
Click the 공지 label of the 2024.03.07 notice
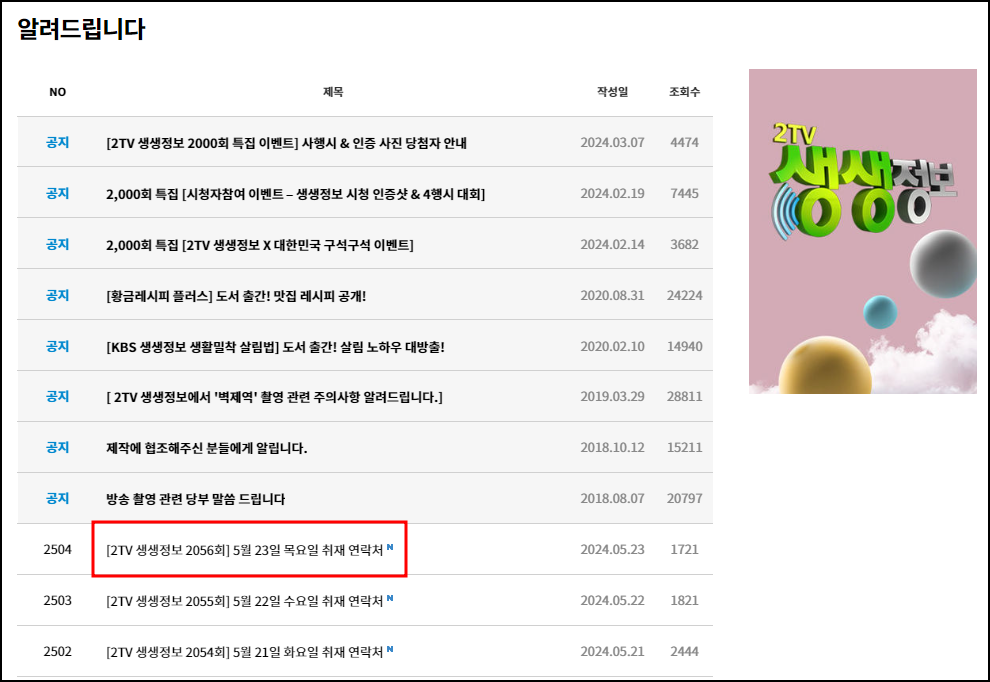pyautogui.click(x=57, y=143)
